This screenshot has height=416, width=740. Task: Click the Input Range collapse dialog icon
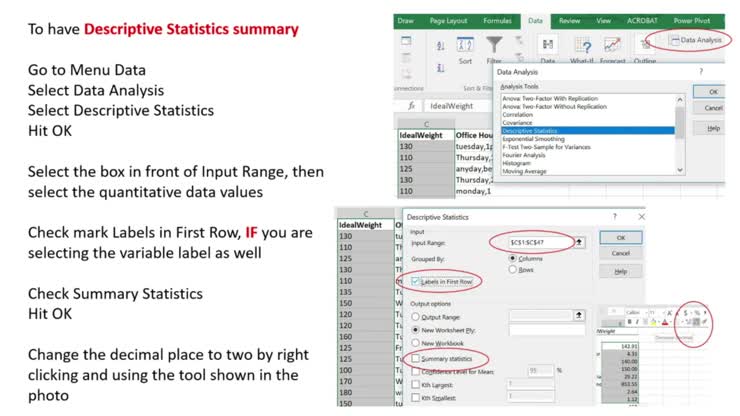pos(579,242)
